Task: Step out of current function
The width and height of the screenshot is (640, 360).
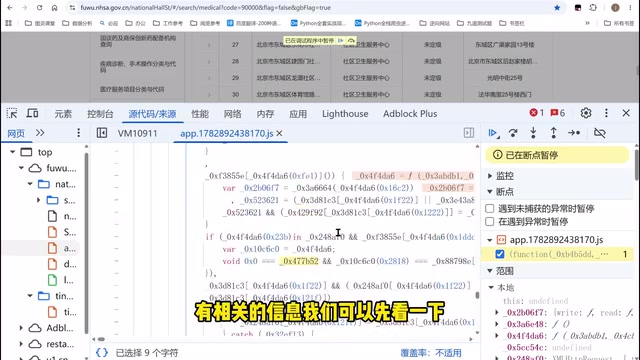Action: click(553, 133)
